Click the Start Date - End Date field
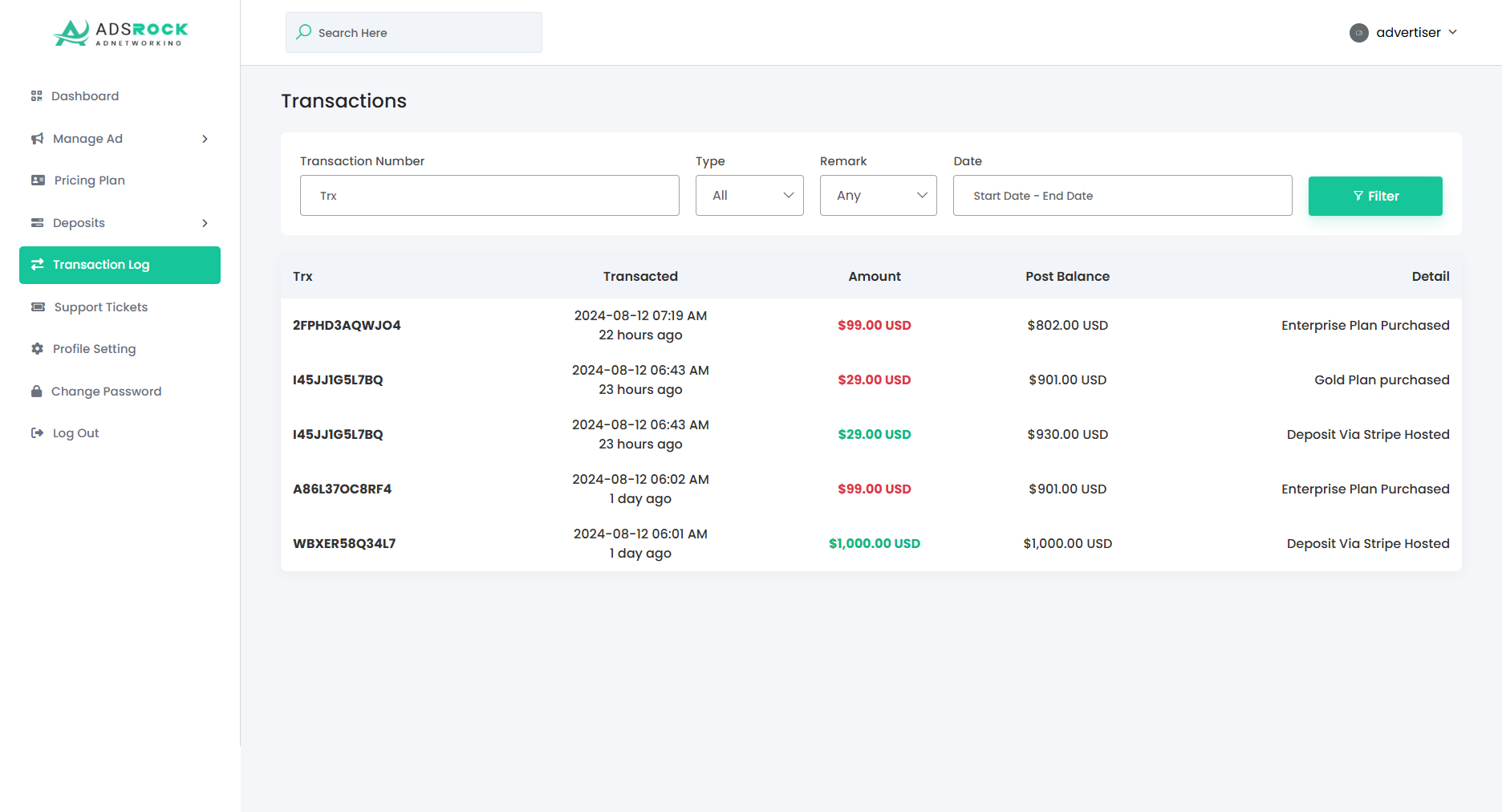Viewport: 1502px width, 812px height. pos(1122,196)
